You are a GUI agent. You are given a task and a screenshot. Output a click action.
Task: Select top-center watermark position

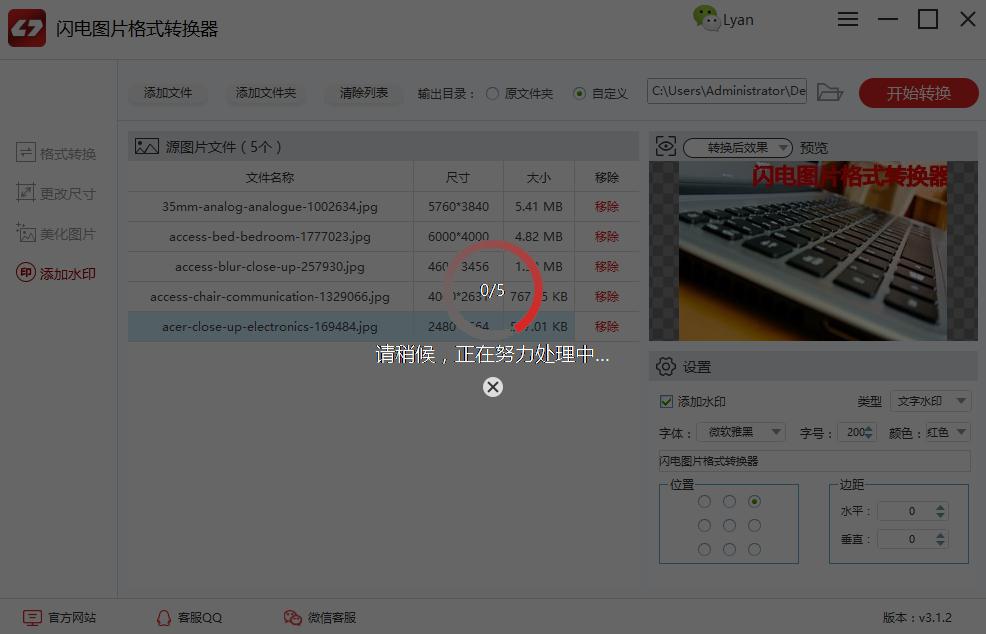click(729, 501)
